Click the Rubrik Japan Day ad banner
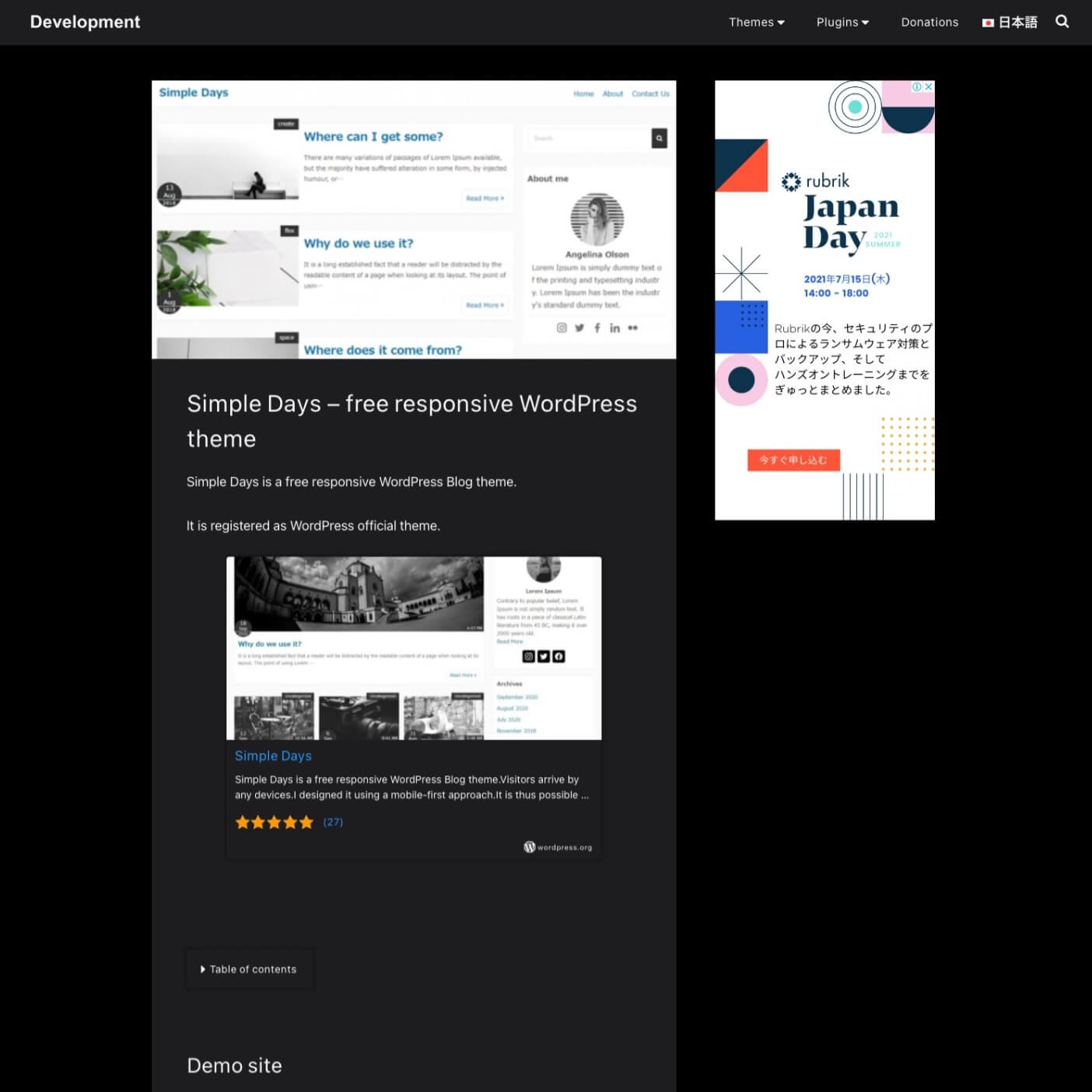1092x1092 pixels. tap(824, 300)
